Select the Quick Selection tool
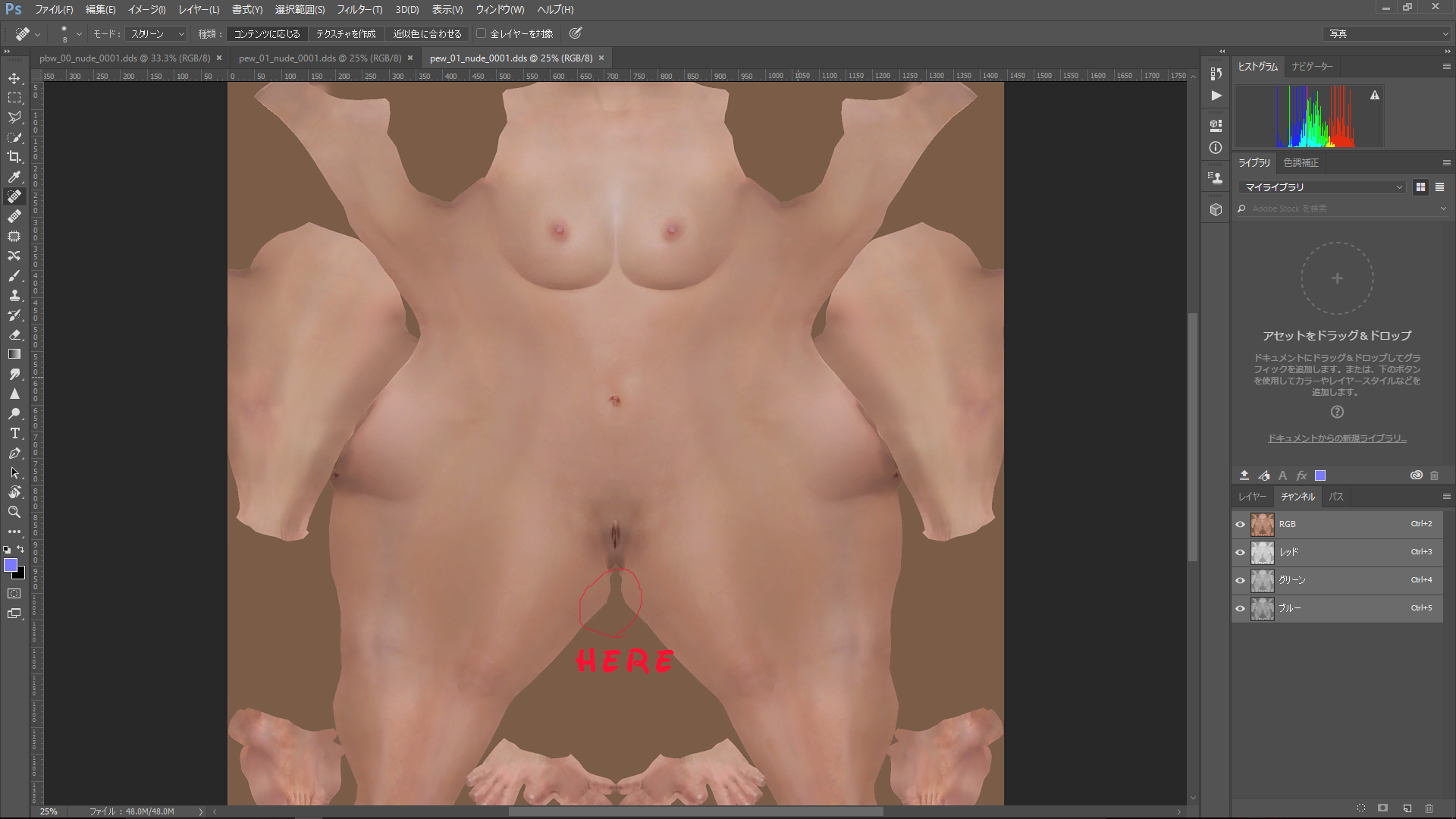 [14, 137]
